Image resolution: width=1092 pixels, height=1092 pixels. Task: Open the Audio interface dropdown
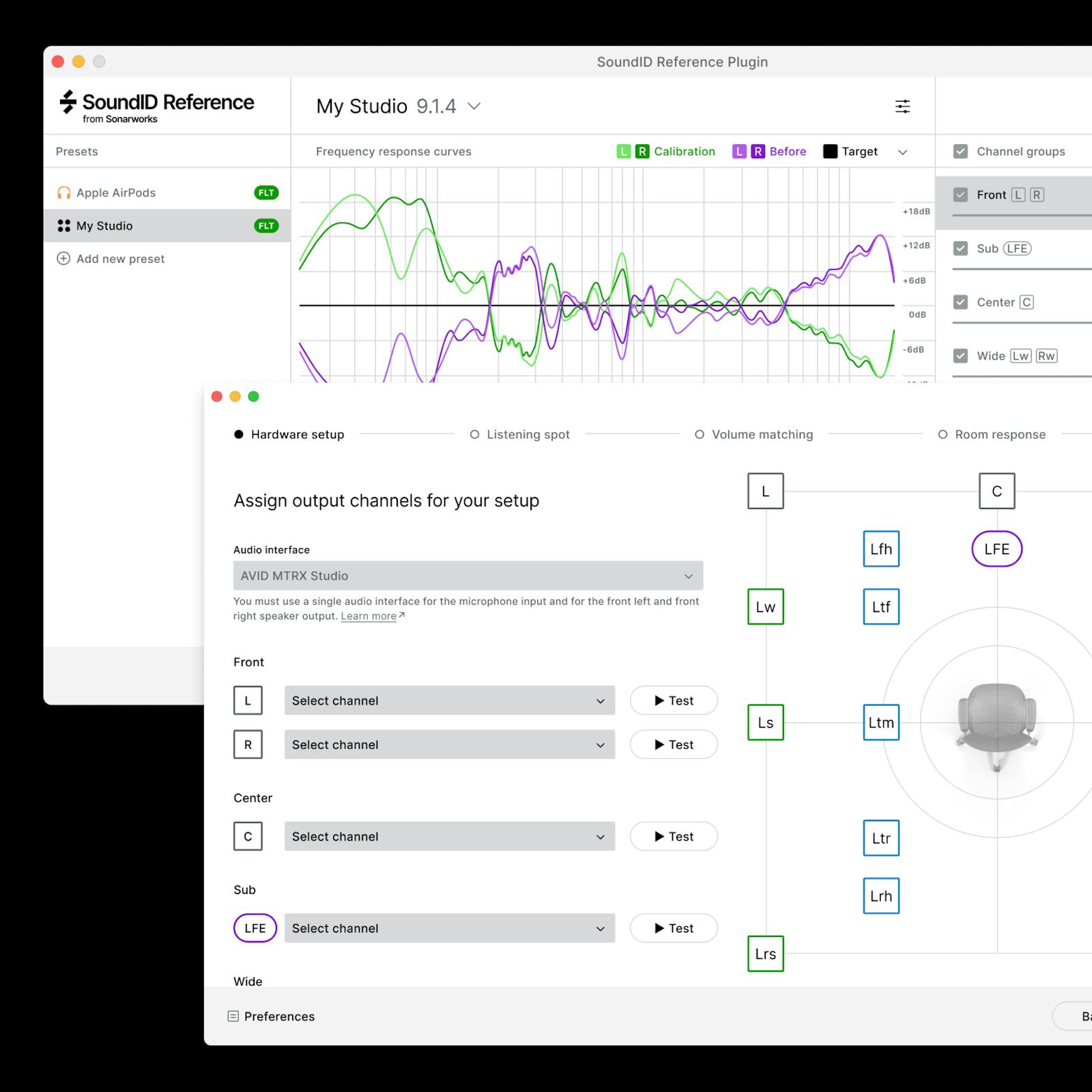tap(468, 575)
